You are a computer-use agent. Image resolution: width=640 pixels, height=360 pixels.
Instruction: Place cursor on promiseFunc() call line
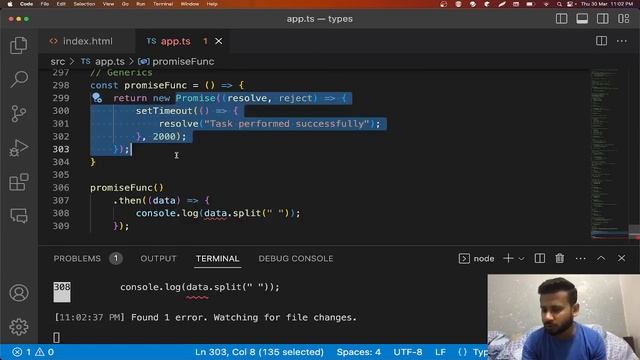(x=127, y=187)
